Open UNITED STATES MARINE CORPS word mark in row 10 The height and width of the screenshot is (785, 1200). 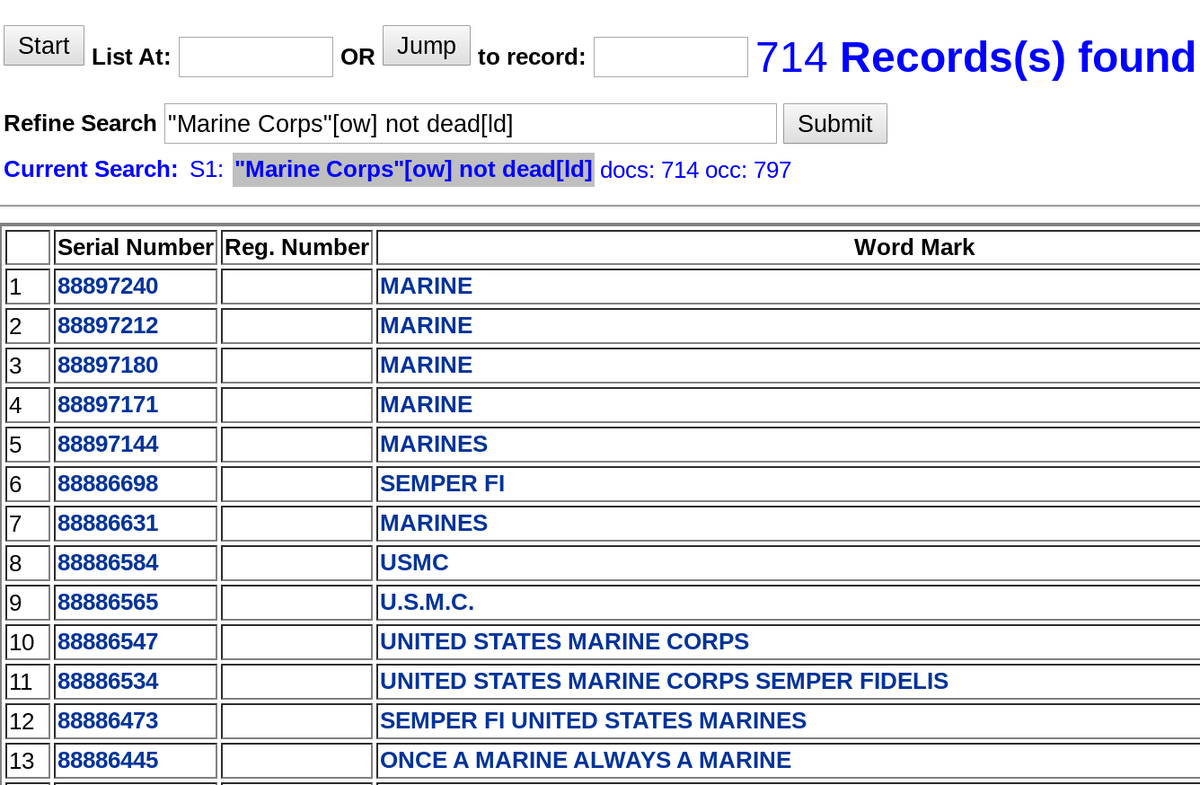coord(564,642)
